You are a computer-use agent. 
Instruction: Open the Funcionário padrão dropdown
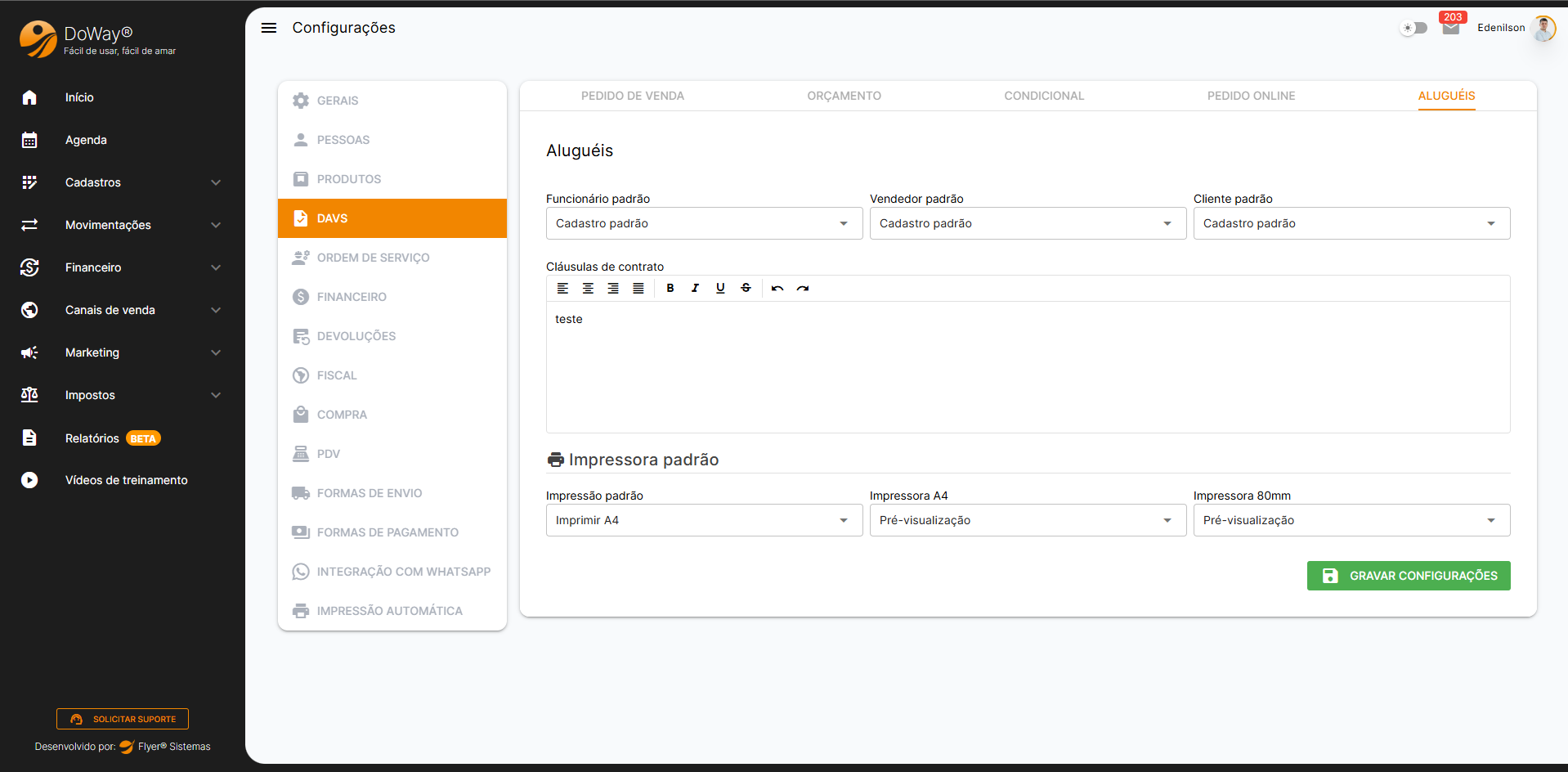tap(704, 223)
